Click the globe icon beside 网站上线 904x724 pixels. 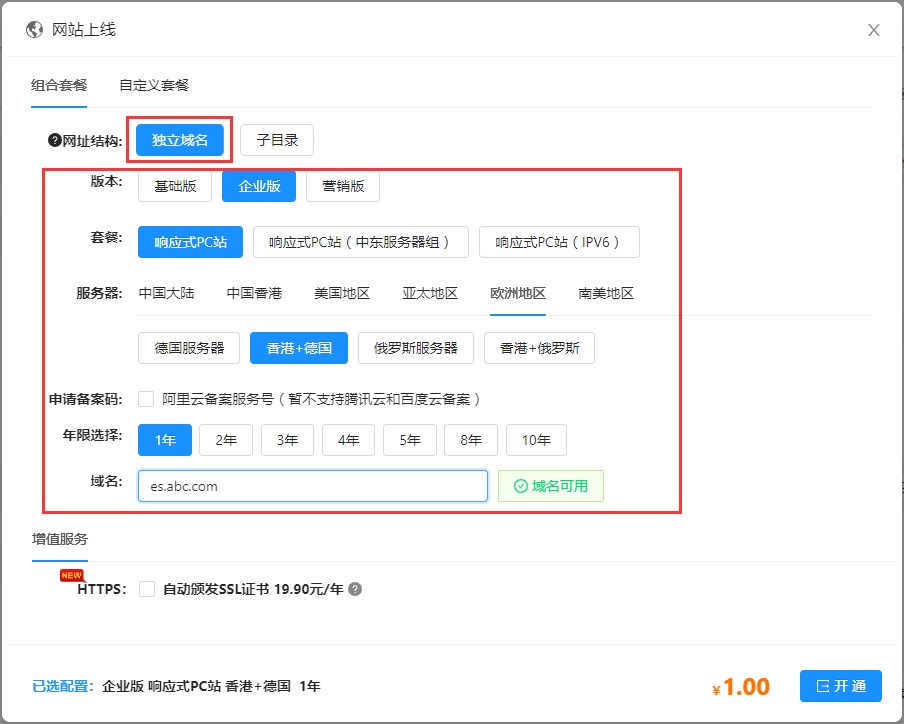[x=35, y=30]
